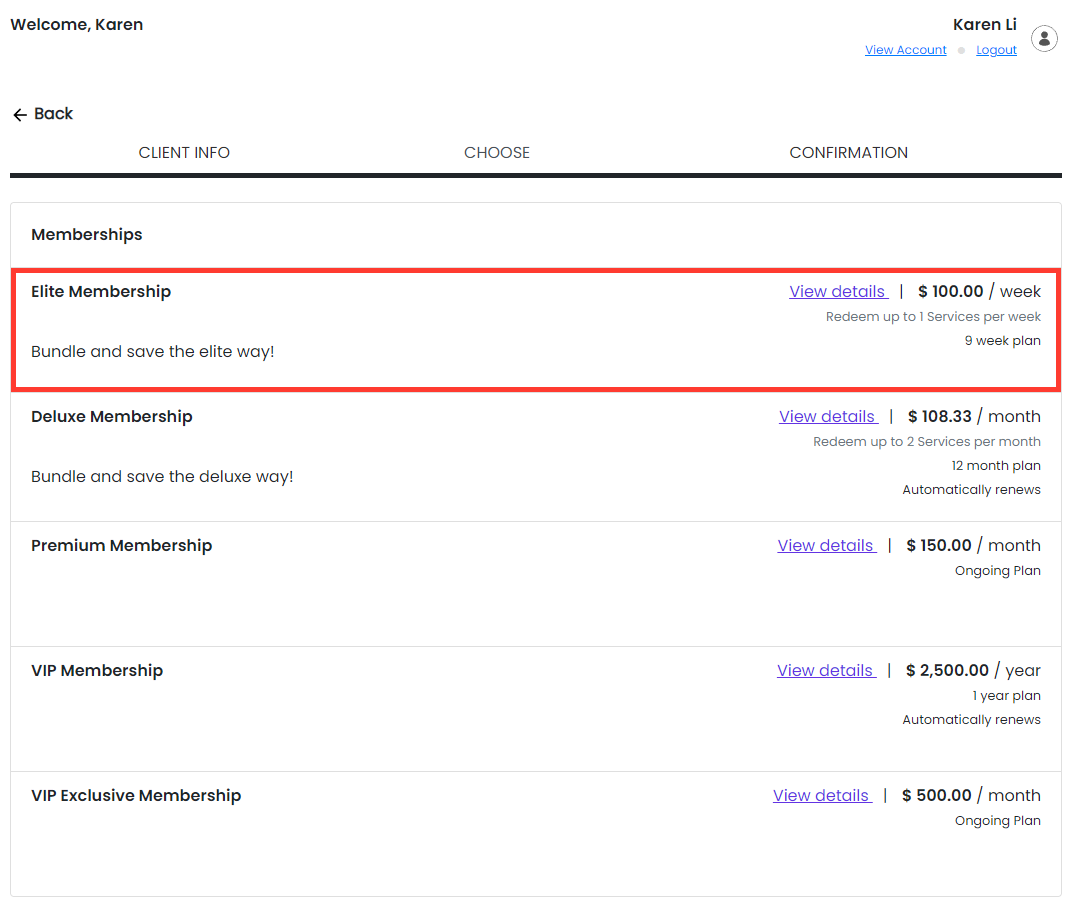Click the user profile avatar icon
This screenshot has height=904, width=1073.
(x=1044, y=38)
